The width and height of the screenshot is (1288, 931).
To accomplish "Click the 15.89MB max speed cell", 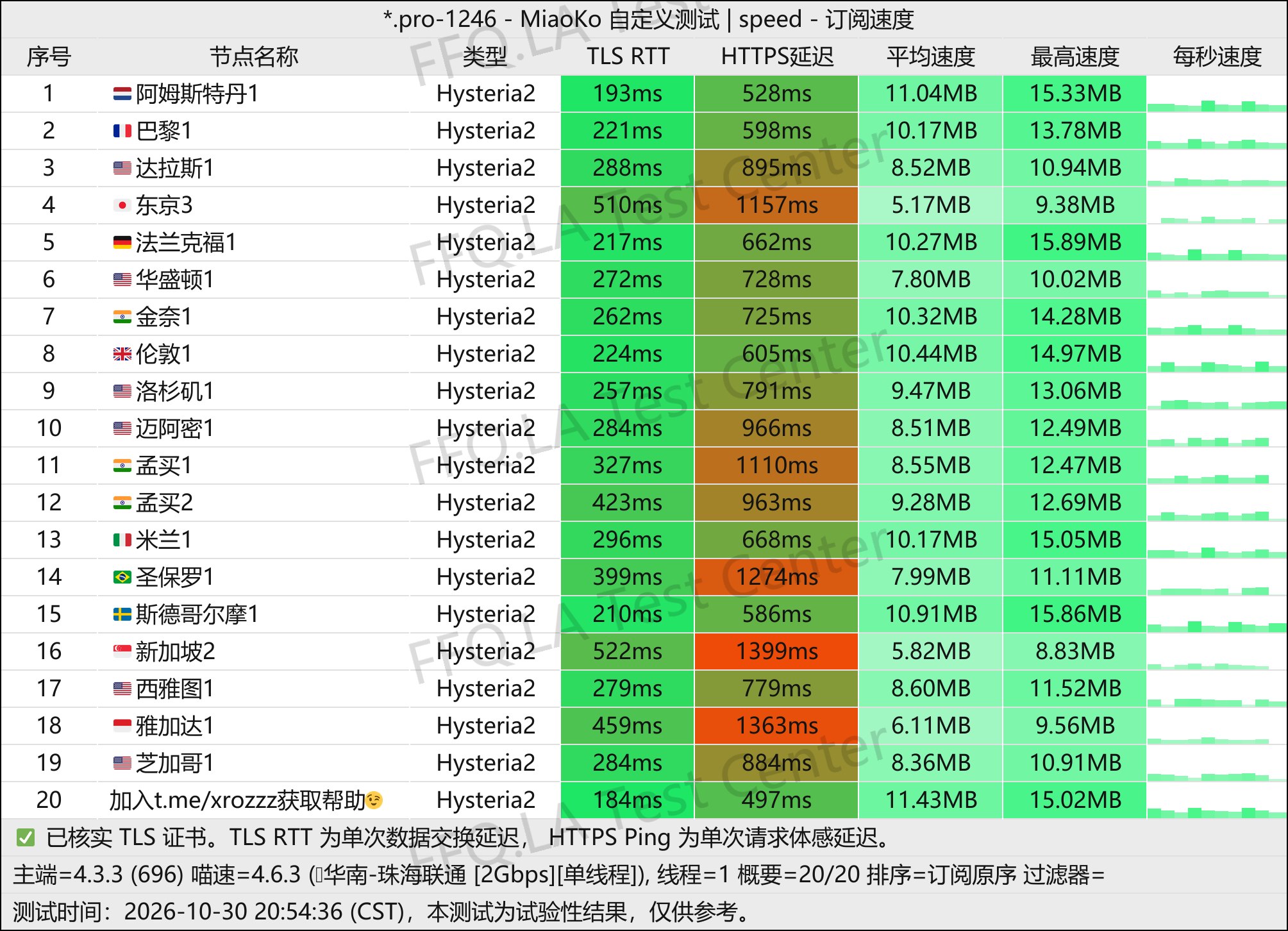I will [1075, 242].
